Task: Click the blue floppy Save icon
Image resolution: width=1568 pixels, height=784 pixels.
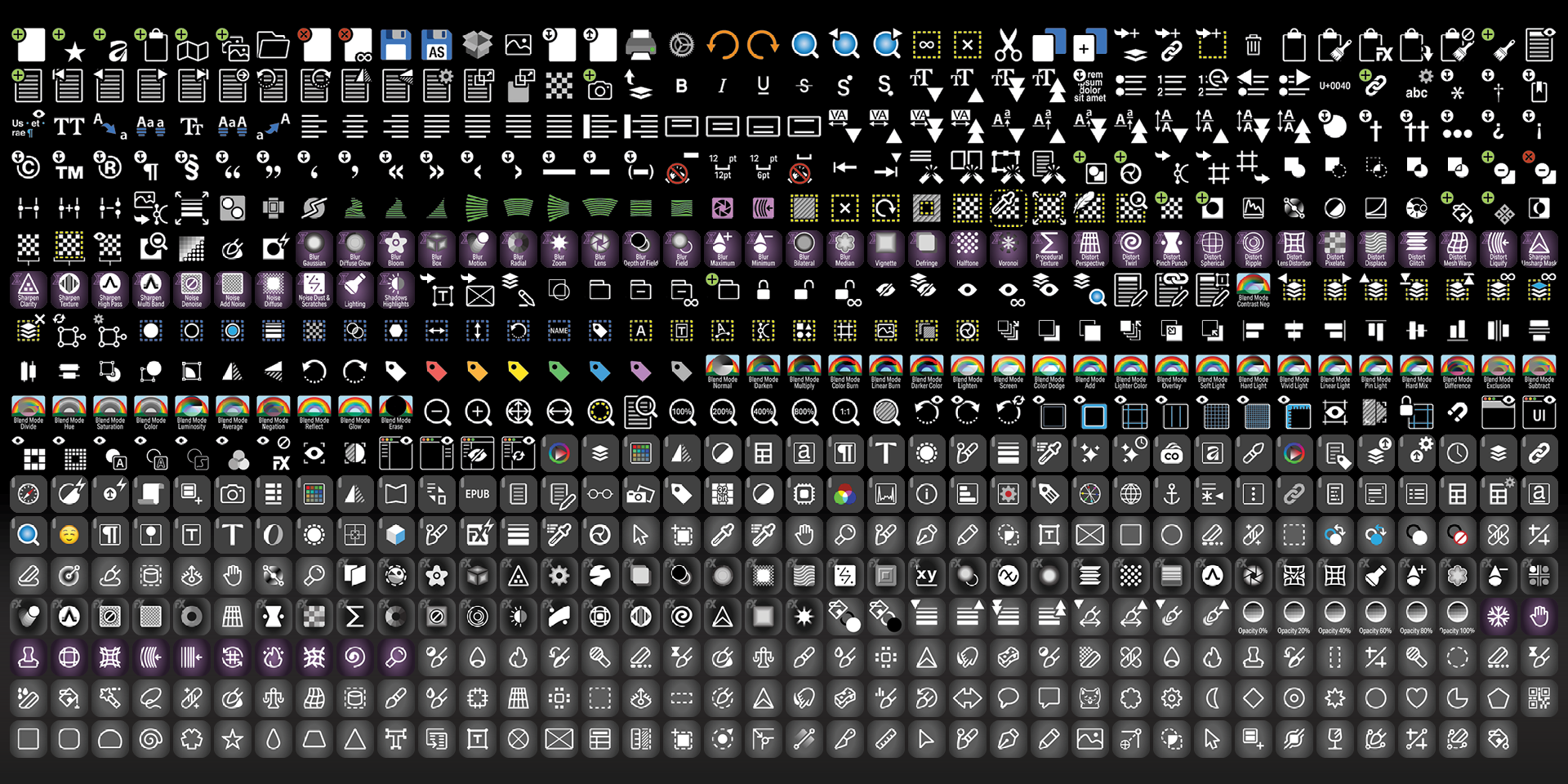Action: click(x=396, y=45)
